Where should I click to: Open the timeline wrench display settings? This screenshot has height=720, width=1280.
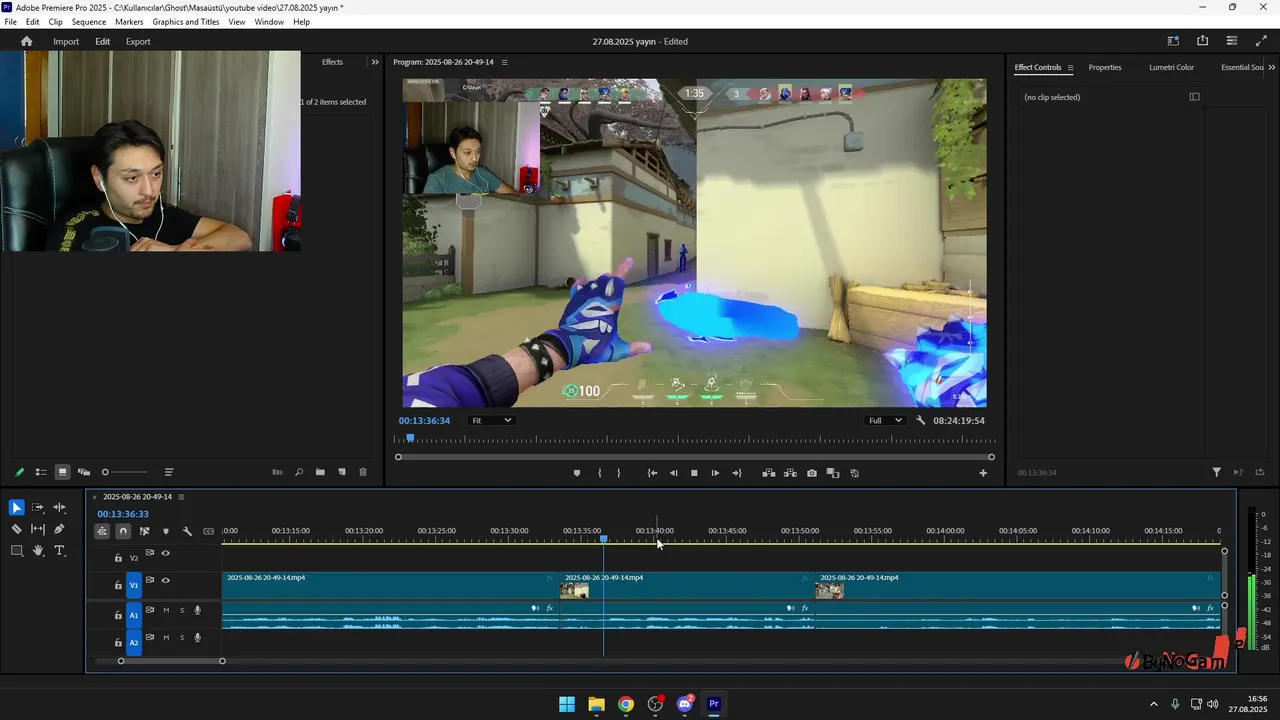pyautogui.click(x=187, y=531)
